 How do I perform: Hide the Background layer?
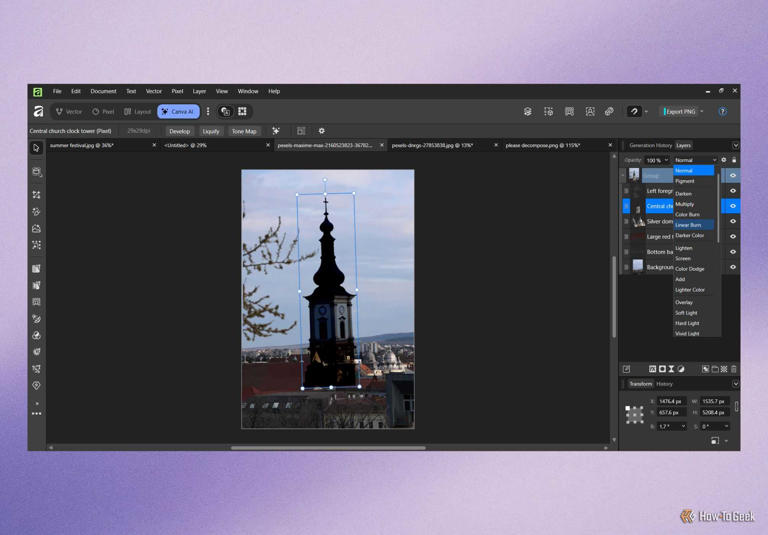[733, 267]
